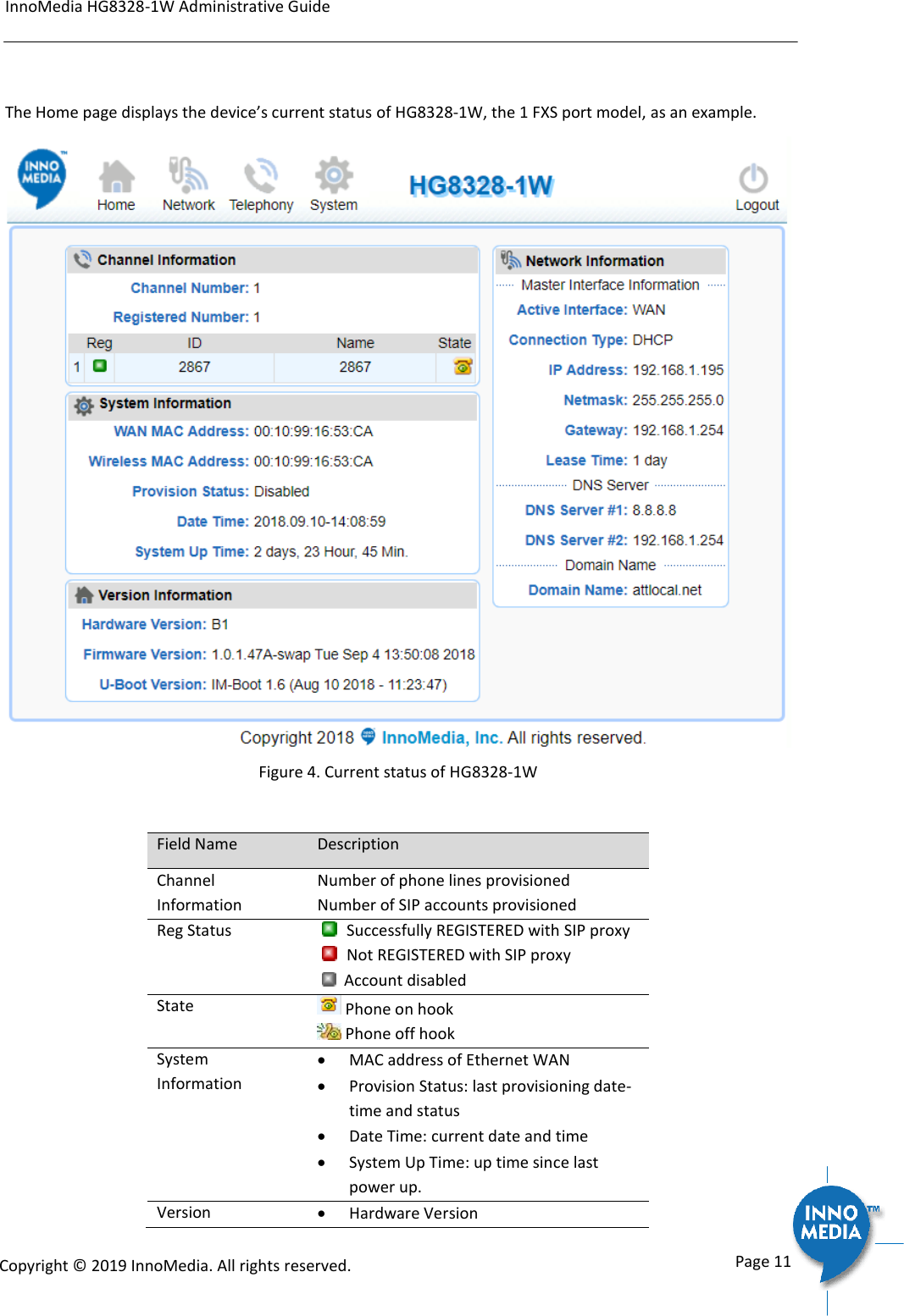
Task: Click the green registered status indicator for registration 1
Action: point(100,366)
